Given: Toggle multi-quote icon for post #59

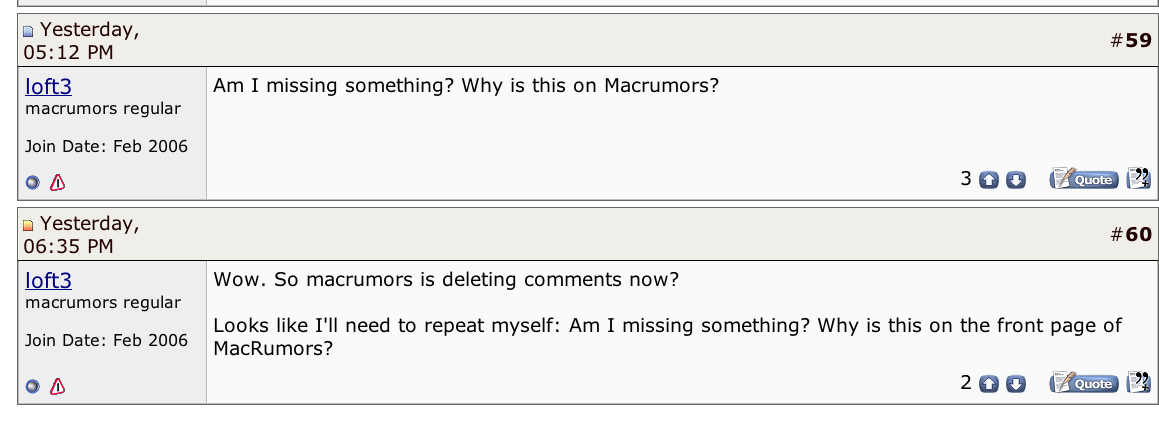Looking at the screenshot, I should 1138,178.
